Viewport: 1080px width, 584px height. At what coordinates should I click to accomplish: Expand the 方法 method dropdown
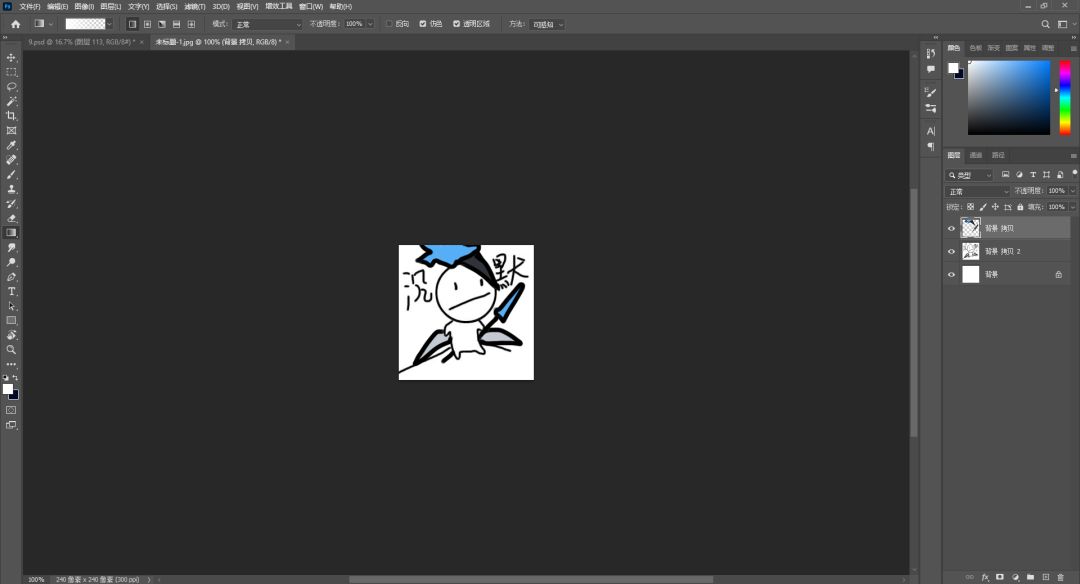pos(547,23)
